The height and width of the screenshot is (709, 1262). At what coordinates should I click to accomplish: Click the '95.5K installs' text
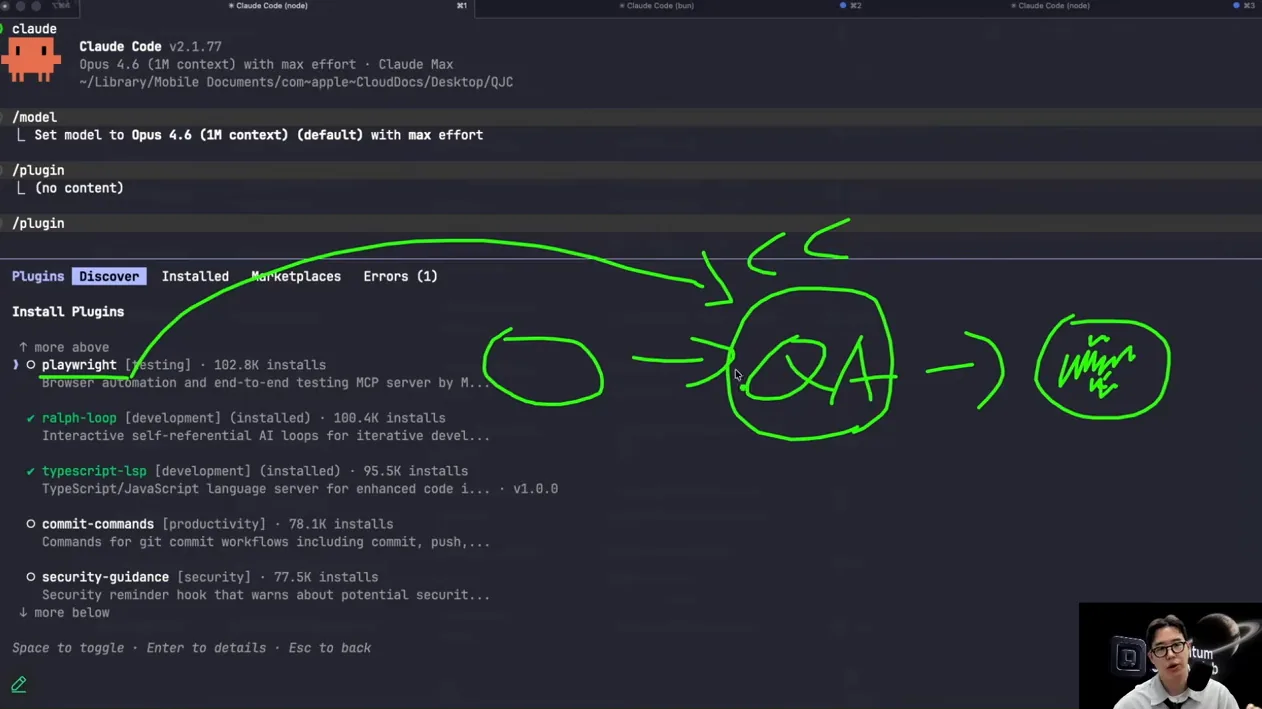(x=415, y=471)
